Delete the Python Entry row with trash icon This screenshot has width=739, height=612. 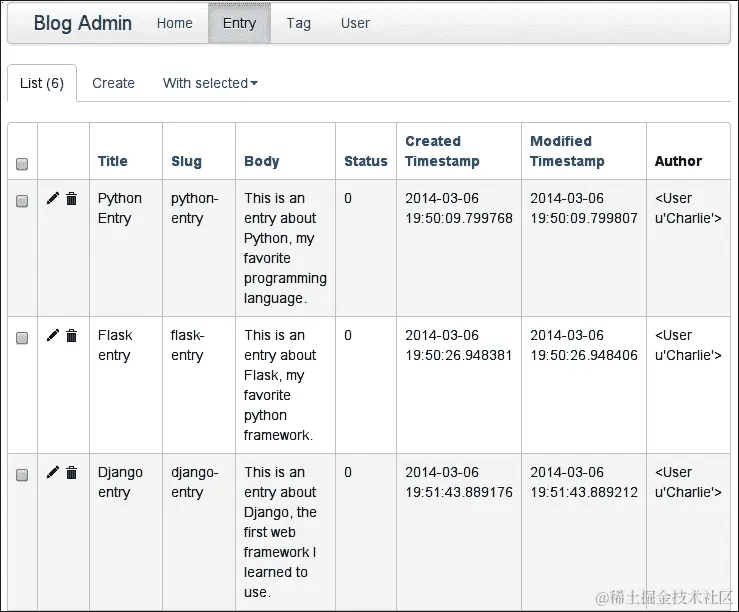click(71, 198)
